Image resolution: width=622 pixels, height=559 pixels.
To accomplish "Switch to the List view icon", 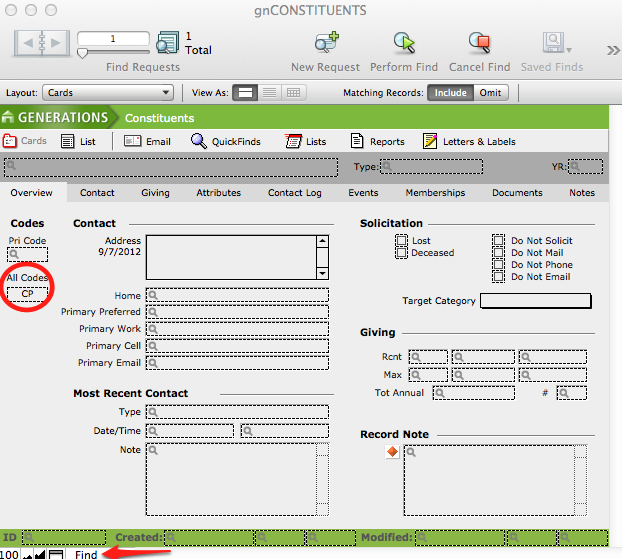I will pyautogui.click(x=68, y=141).
